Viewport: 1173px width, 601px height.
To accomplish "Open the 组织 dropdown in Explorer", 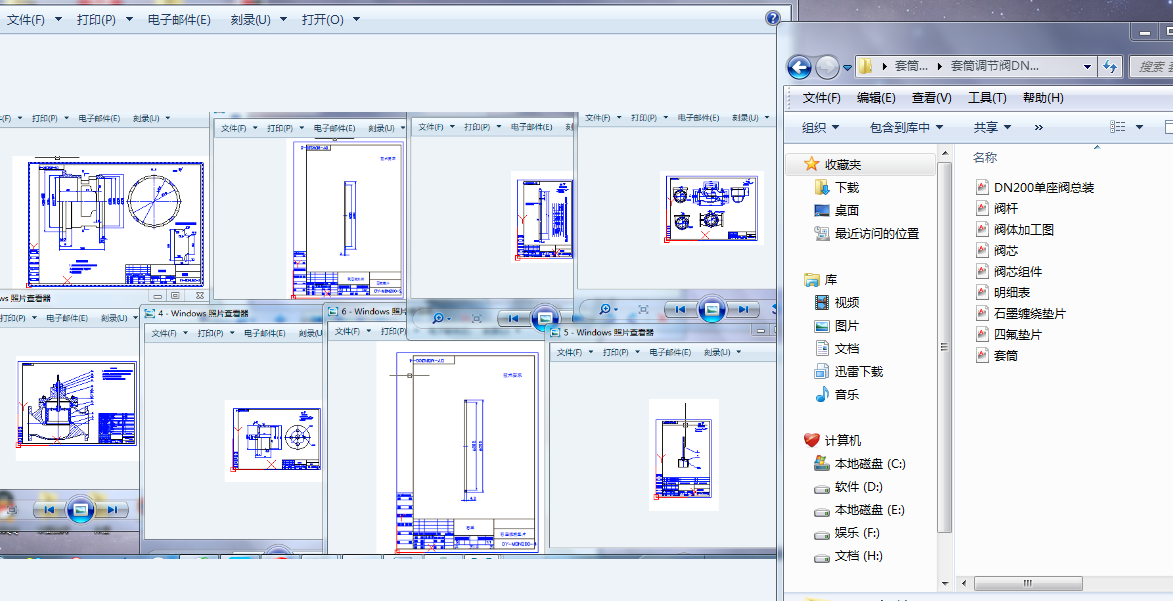I will [x=821, y=127].
